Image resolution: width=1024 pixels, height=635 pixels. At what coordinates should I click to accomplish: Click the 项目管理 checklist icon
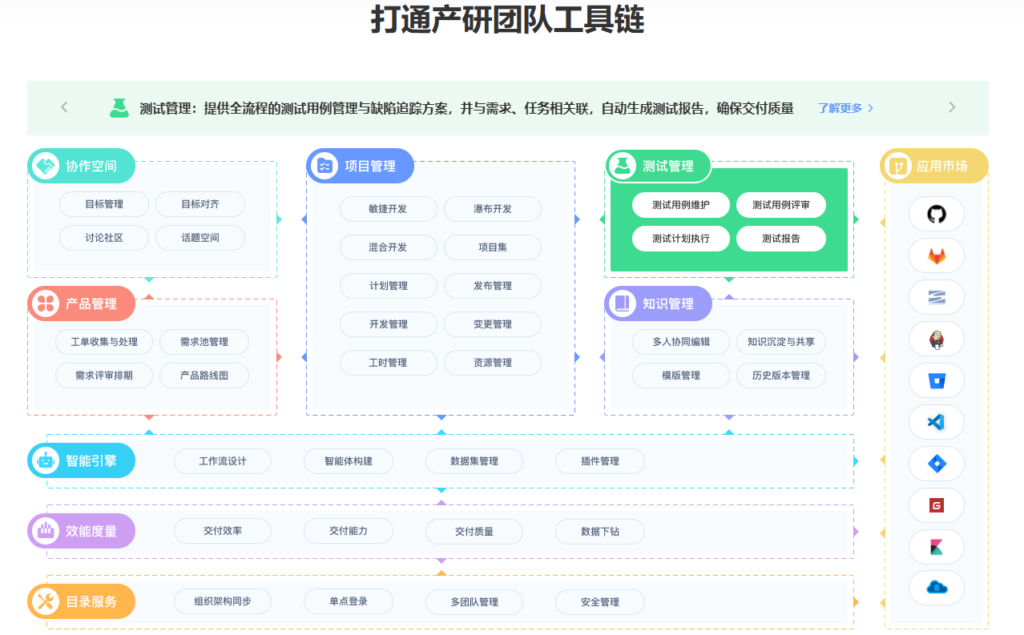325,166
